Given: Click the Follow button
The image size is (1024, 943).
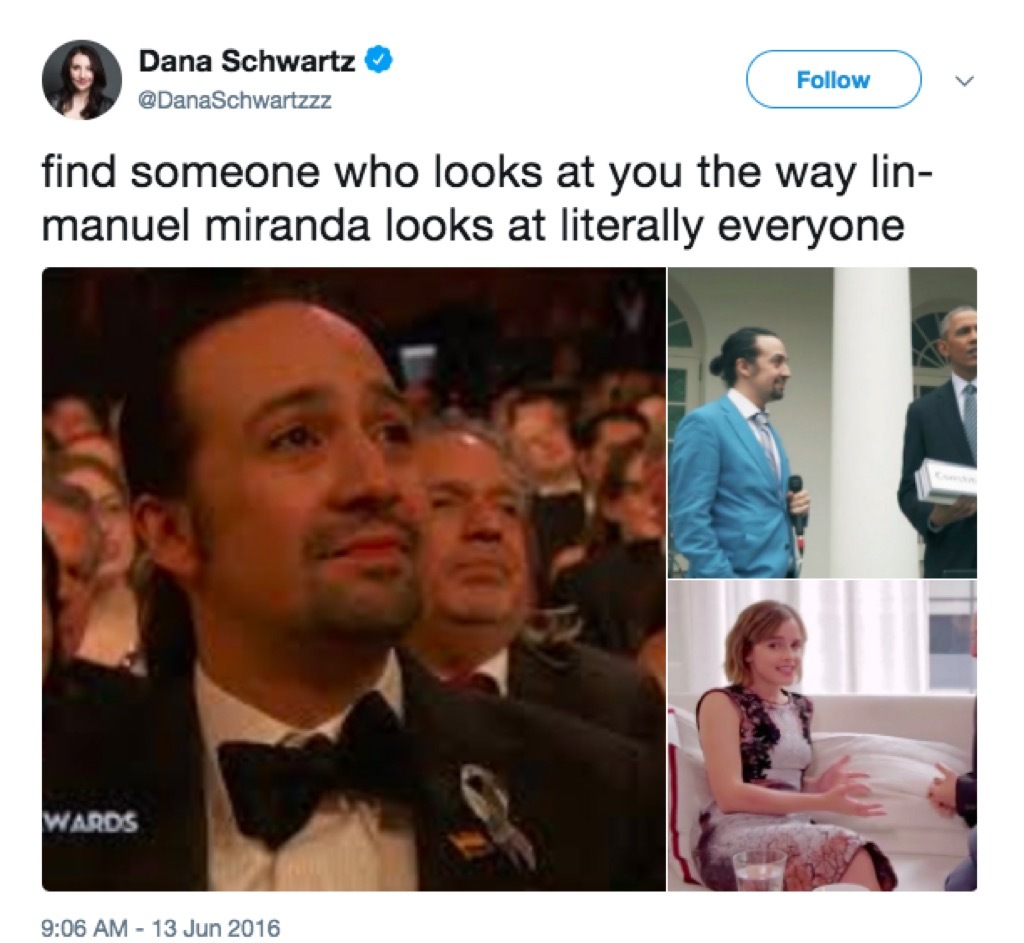Looking at the screenshot, I should (834, 81).
